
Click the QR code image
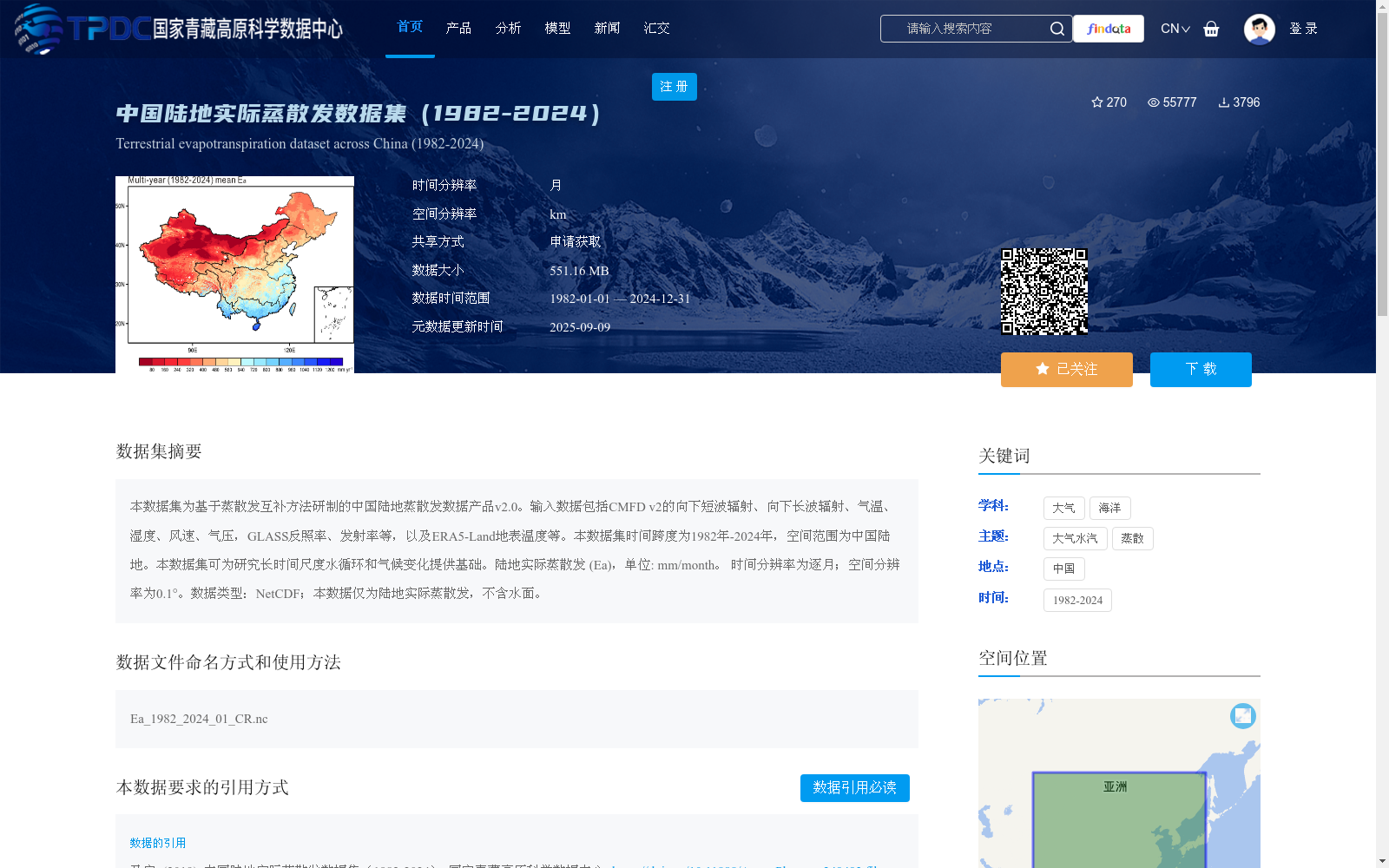[1045, 291]
